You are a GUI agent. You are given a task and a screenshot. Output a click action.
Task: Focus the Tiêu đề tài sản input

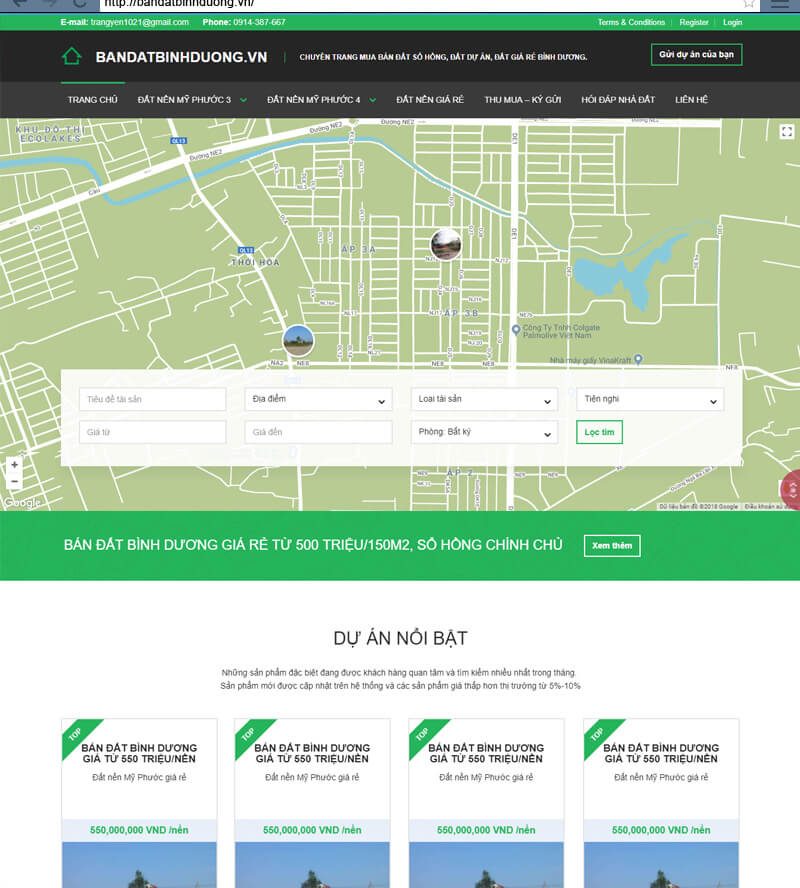152,400
